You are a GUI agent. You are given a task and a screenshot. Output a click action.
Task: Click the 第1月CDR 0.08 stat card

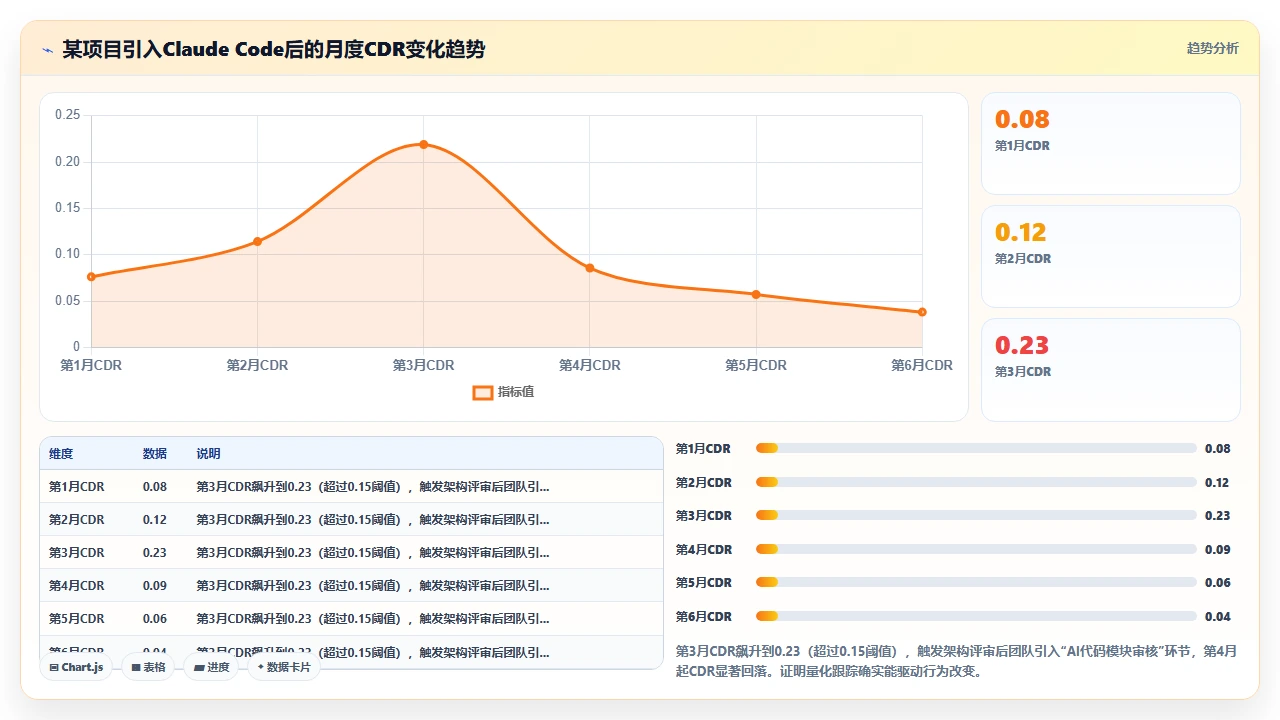point(1110,143)
